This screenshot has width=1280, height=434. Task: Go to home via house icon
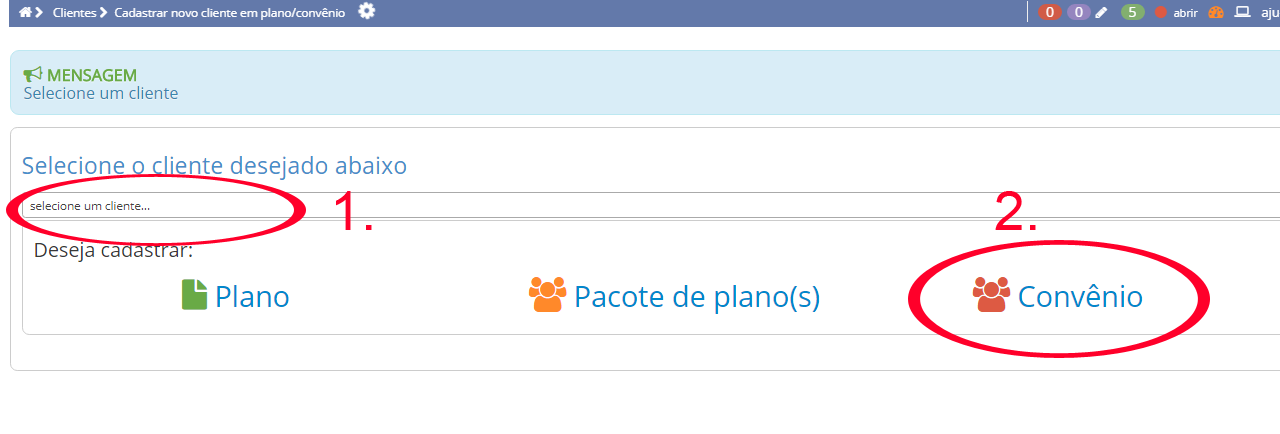(25, 12)
